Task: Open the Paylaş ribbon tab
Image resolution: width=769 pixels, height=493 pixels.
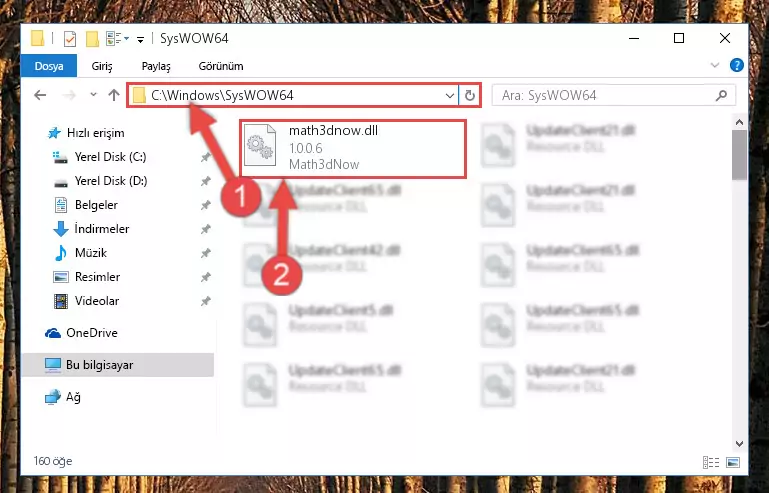Action: [x=156, y=66]
